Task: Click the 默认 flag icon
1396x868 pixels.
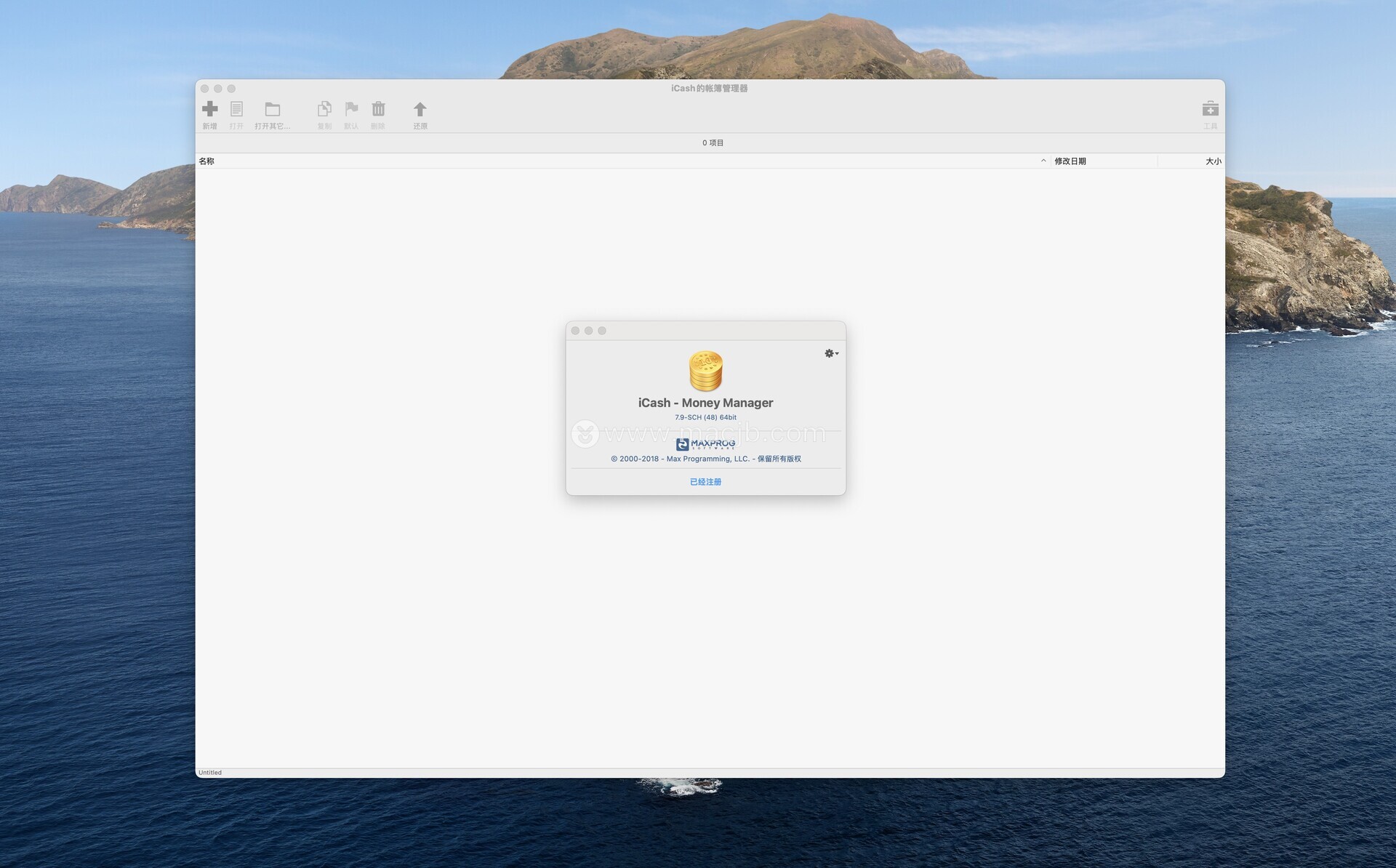Action: [351, 109]
